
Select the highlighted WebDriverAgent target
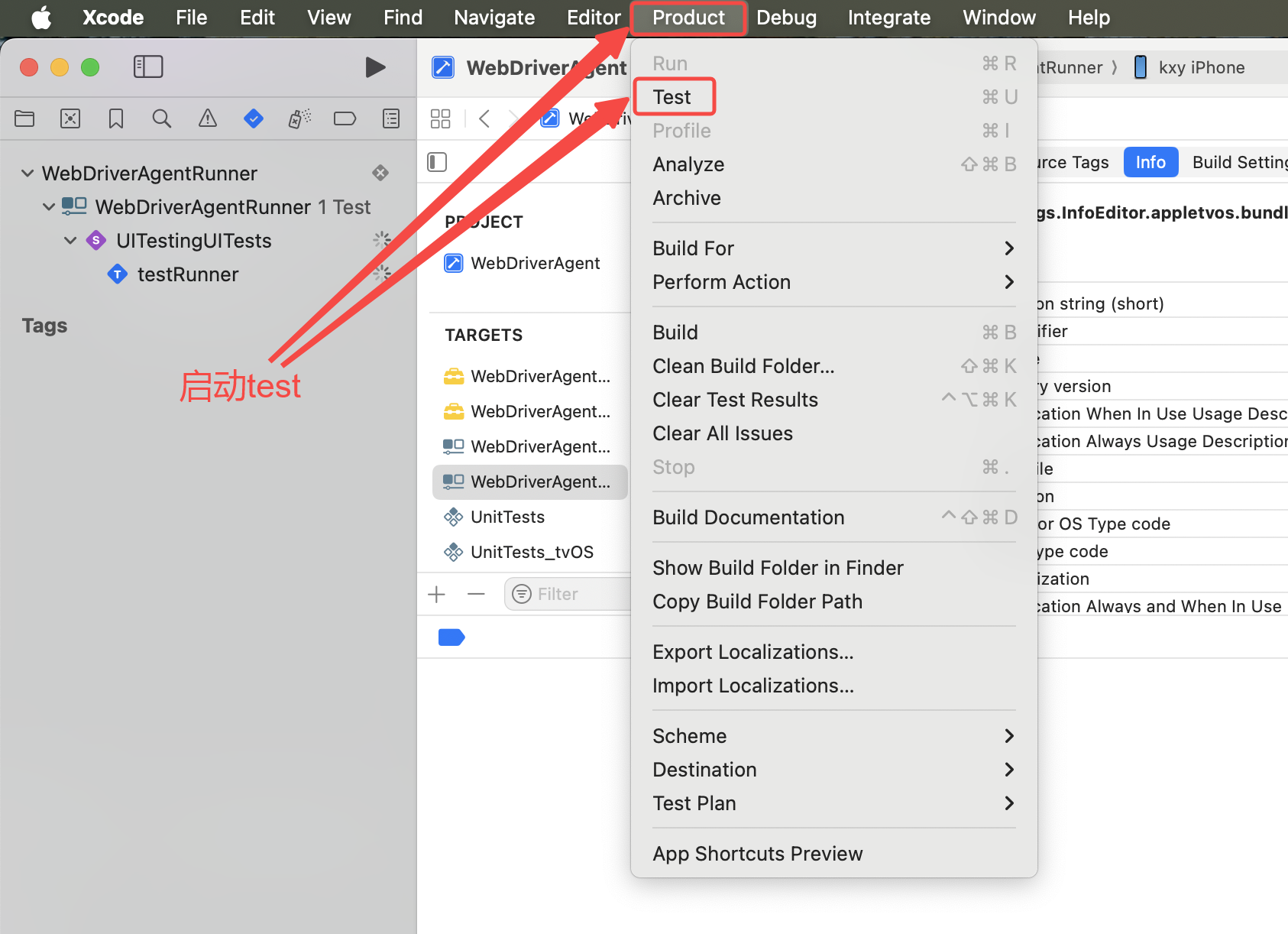pos(530,482)
